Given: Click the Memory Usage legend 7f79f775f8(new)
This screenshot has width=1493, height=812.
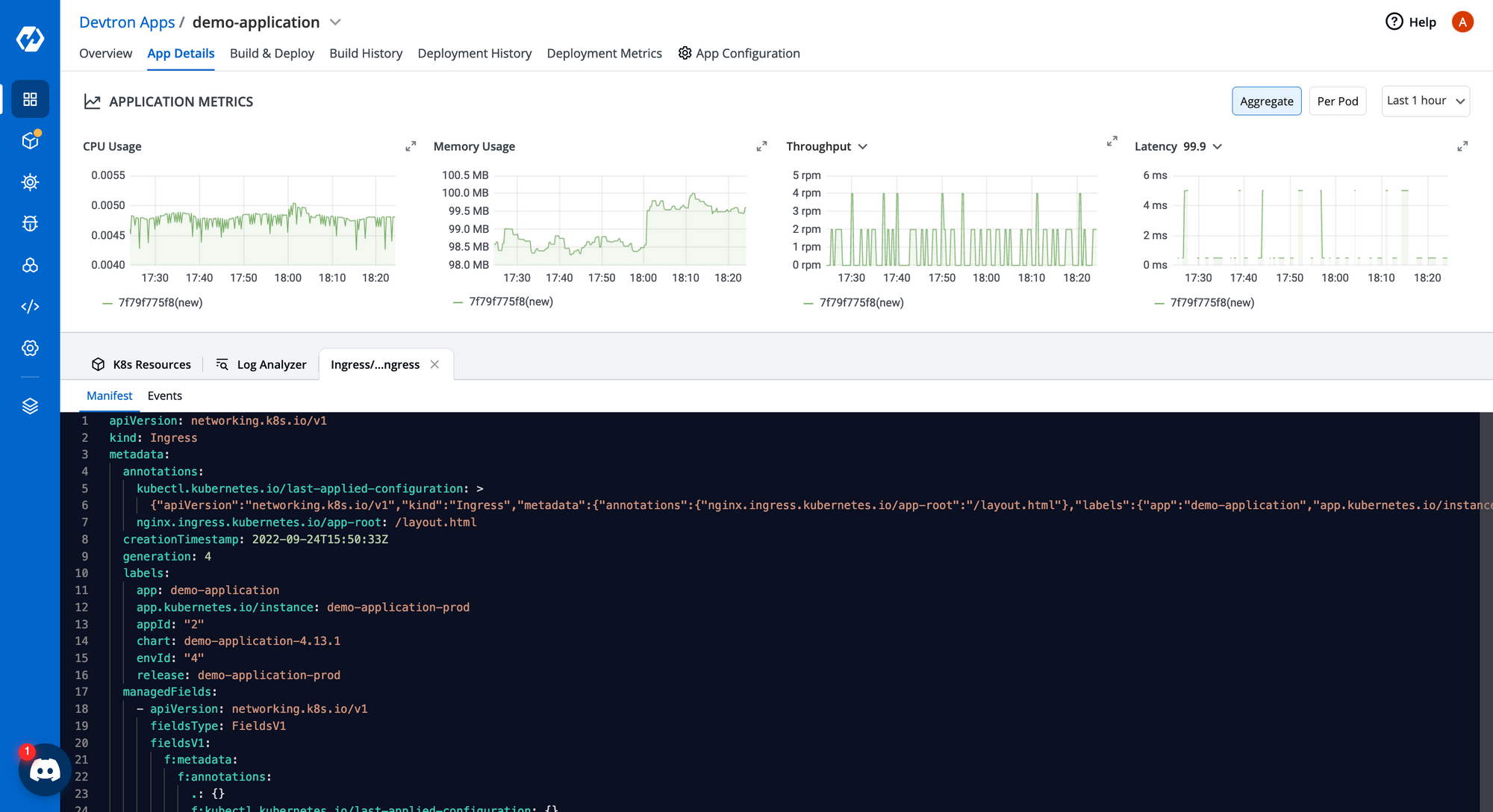Looking at the screenshot, I should tap(504, 302).
